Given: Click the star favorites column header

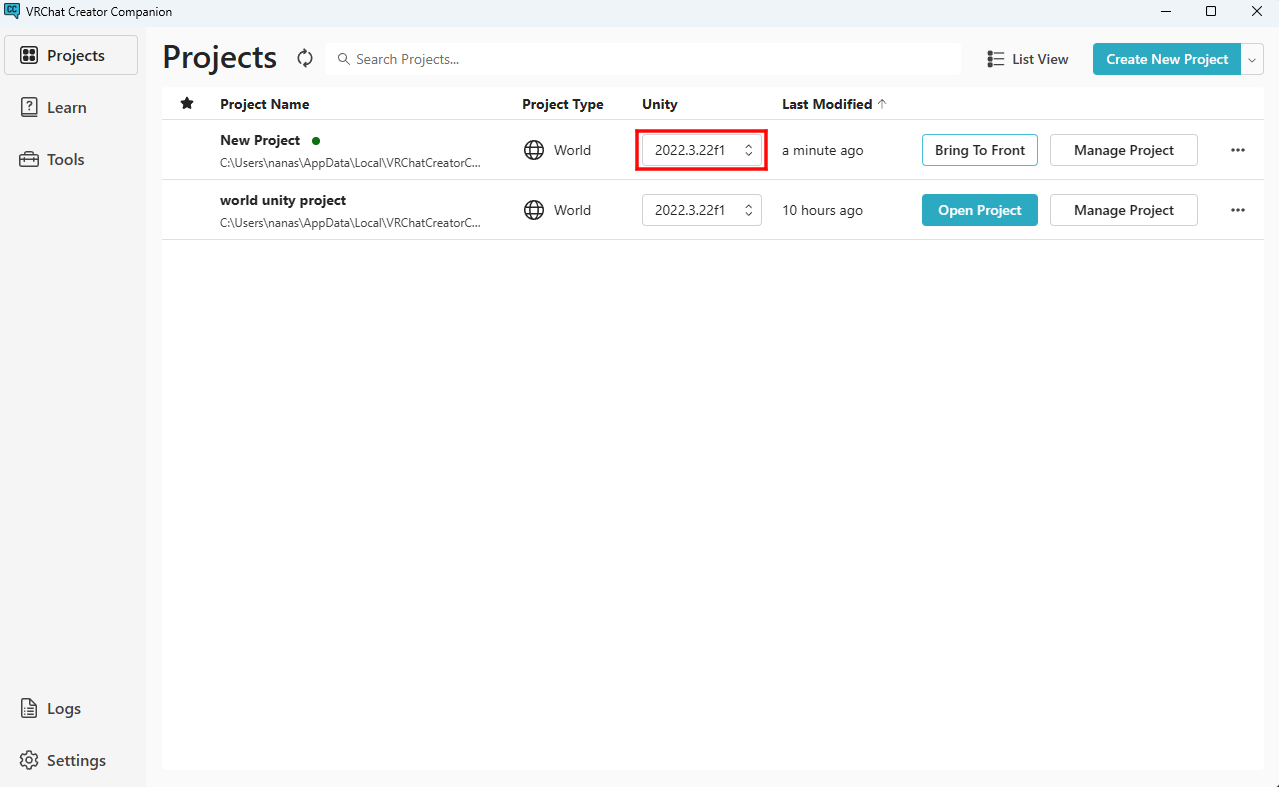Looking at the screenshot, I should (x=187, y=104).
